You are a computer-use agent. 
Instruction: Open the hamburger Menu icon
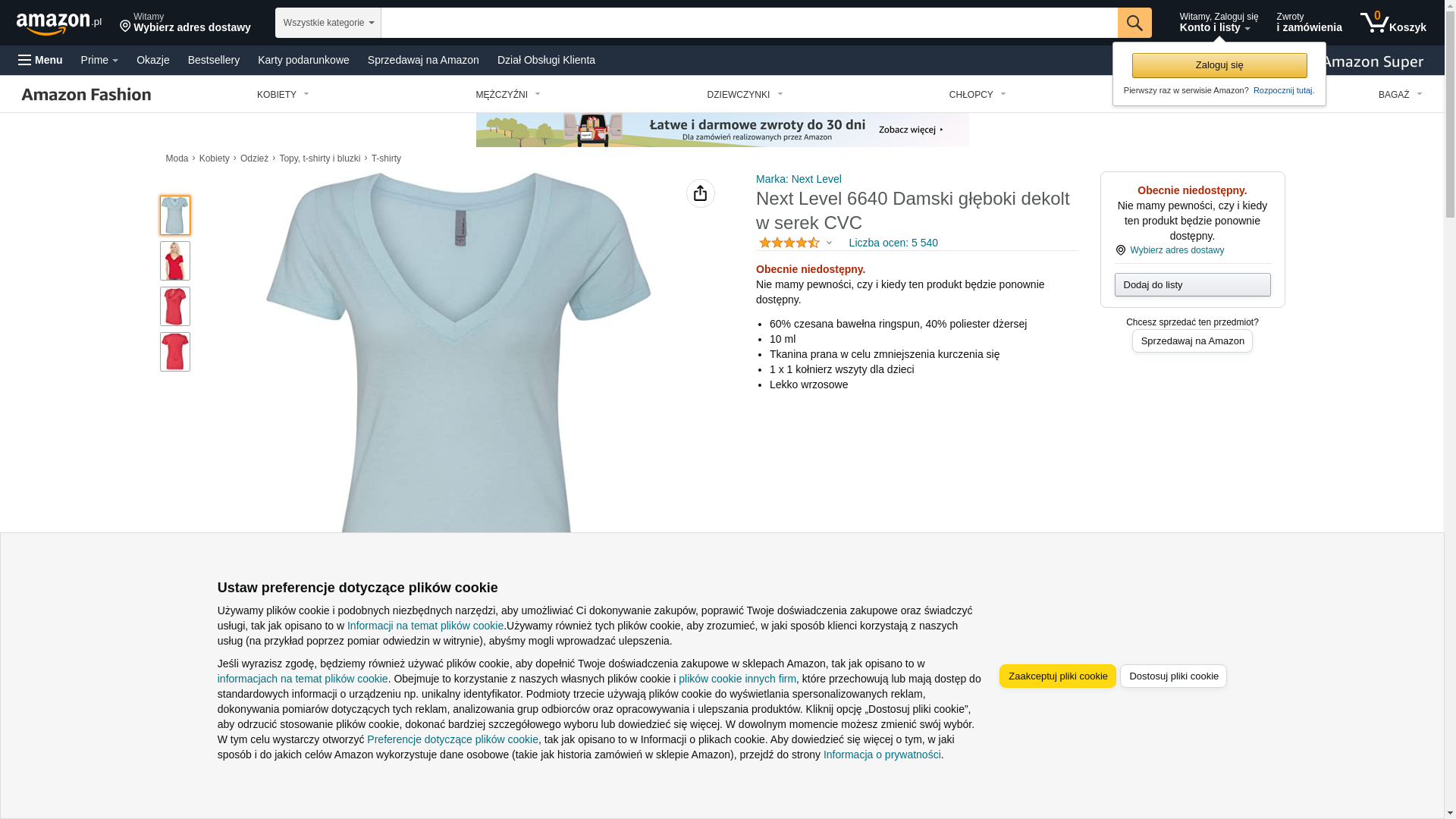pyautogui.click(x=40, y=60)
